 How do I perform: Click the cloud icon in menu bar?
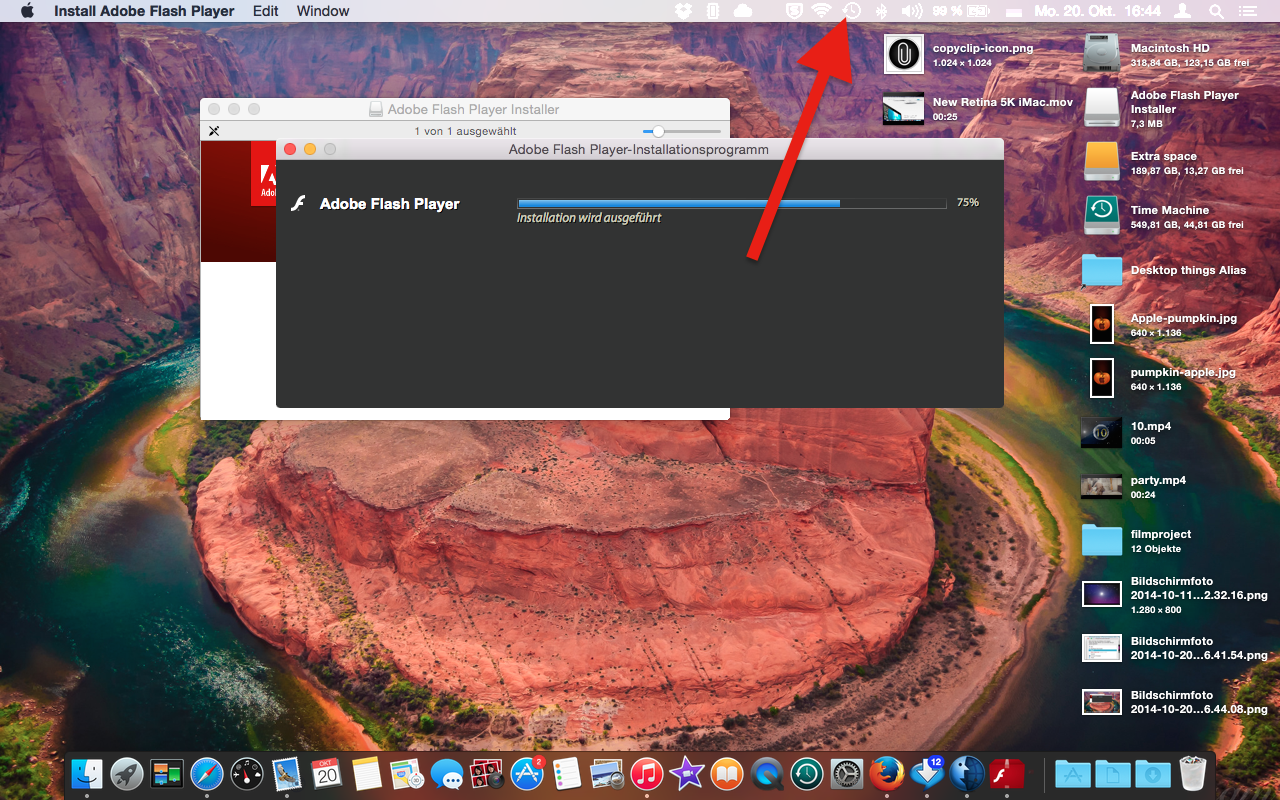click(743, 11)
